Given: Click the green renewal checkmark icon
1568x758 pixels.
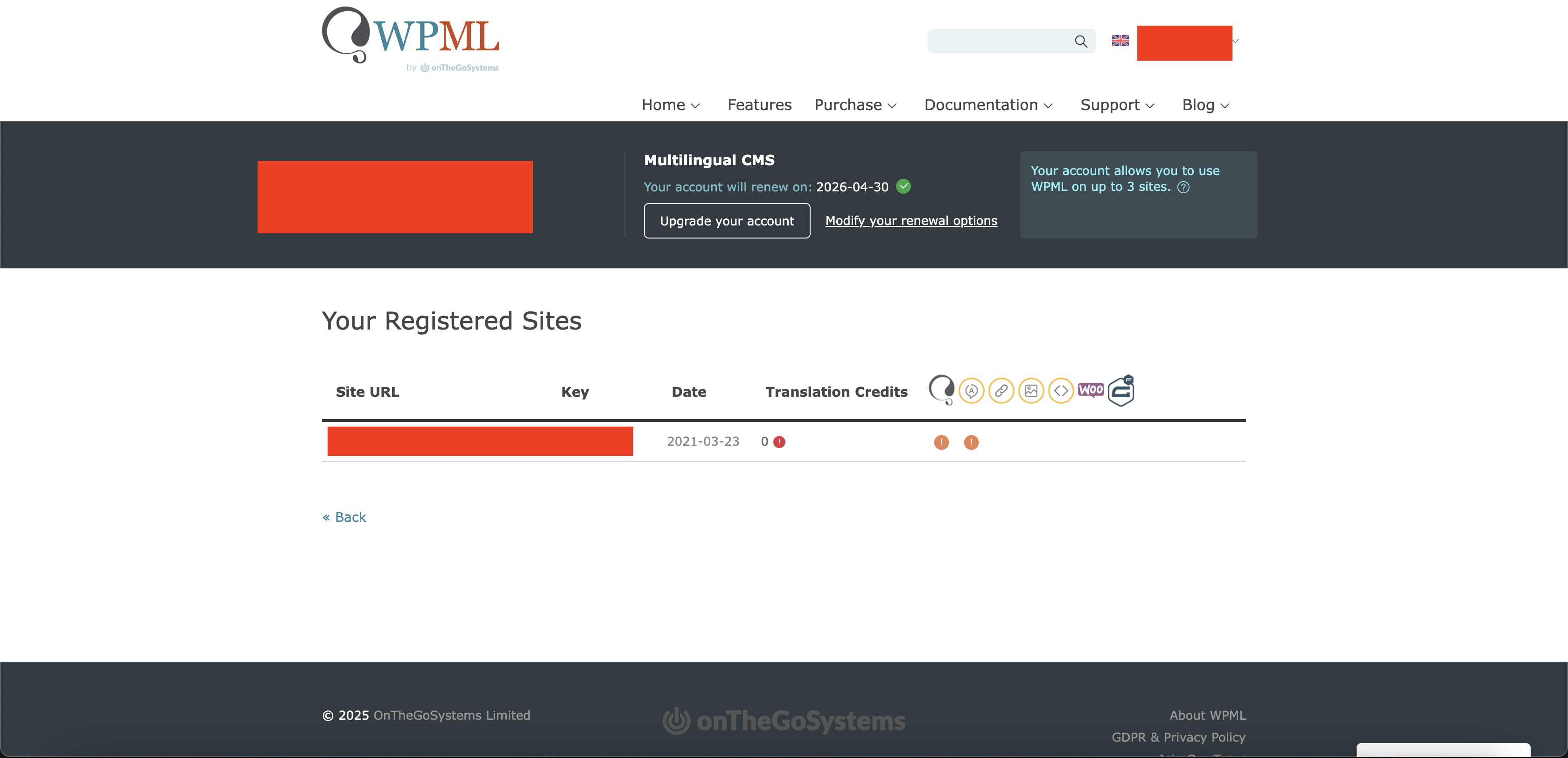Looking at the screenshot, I should pos(903,186).
